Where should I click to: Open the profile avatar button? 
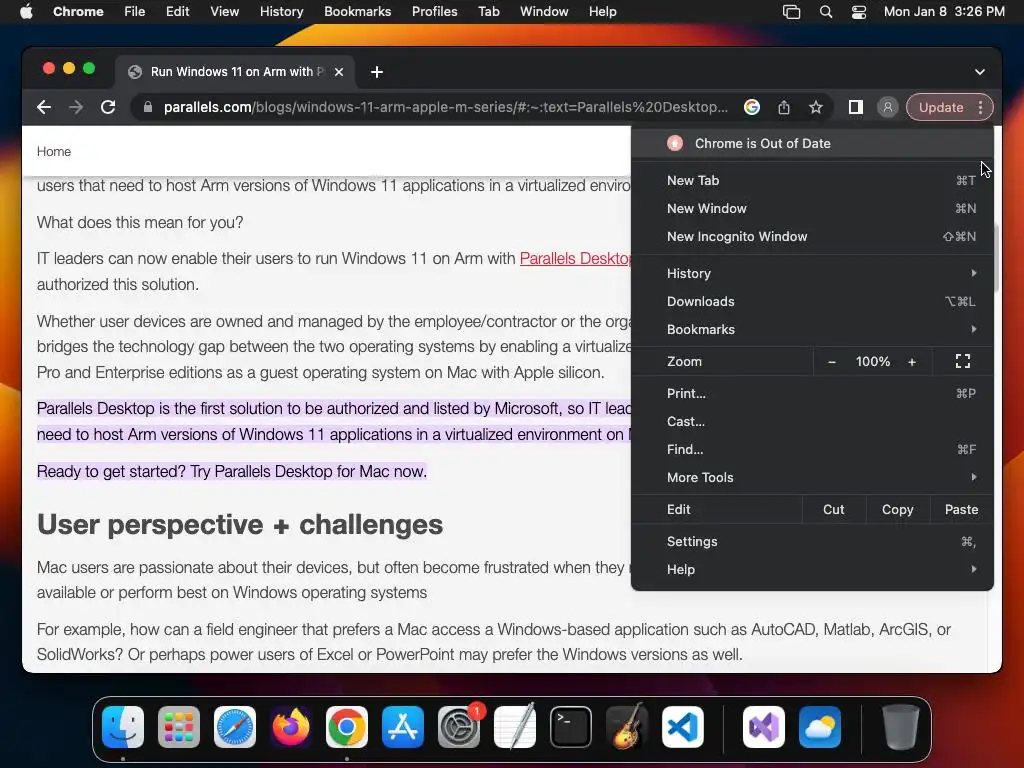coord(888,107)
